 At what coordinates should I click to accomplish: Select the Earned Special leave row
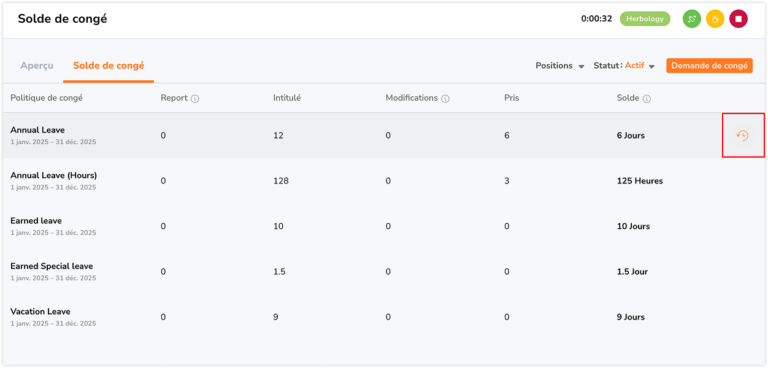(384, 271)
